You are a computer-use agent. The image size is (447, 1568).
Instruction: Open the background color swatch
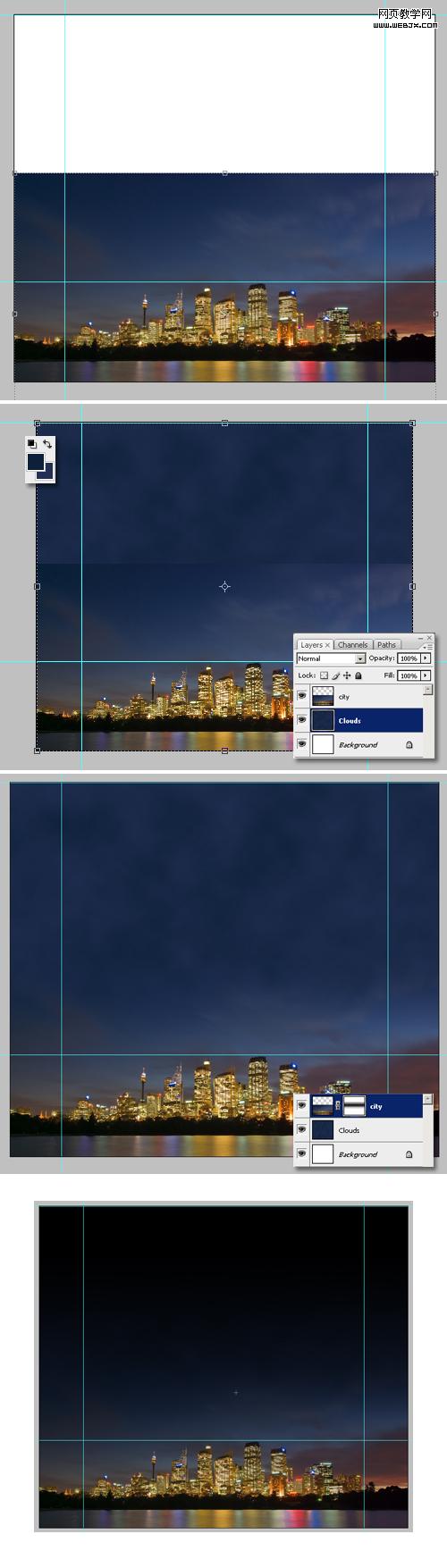(47, 473)
